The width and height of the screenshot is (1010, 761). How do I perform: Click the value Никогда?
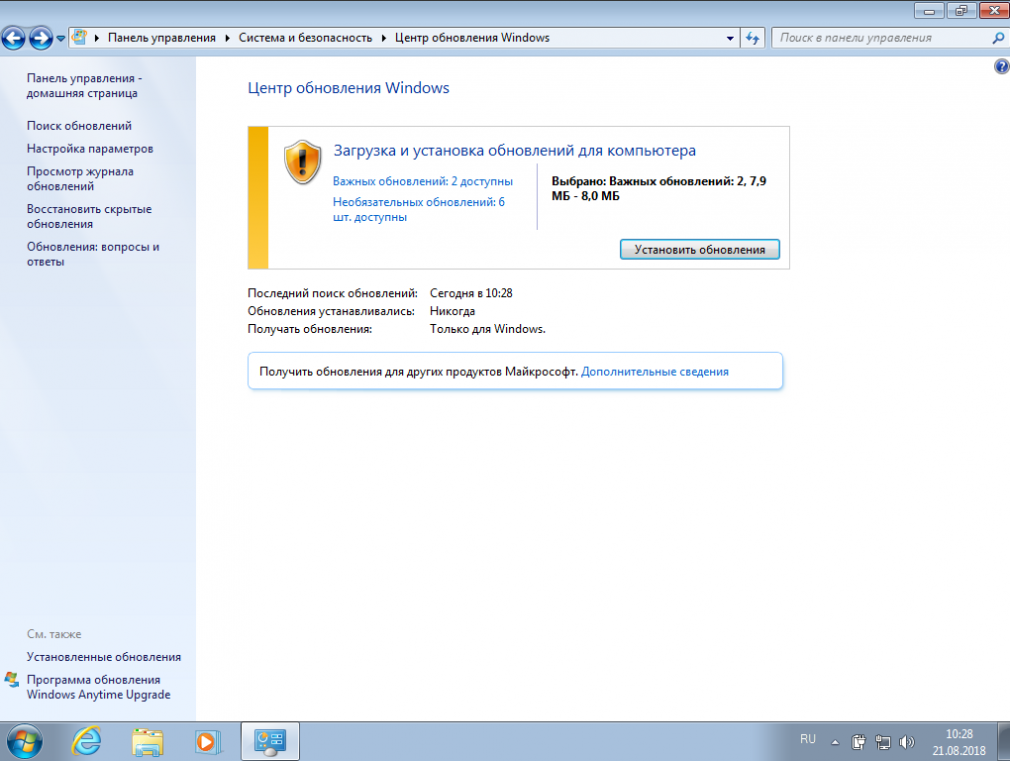click(453, 311)
